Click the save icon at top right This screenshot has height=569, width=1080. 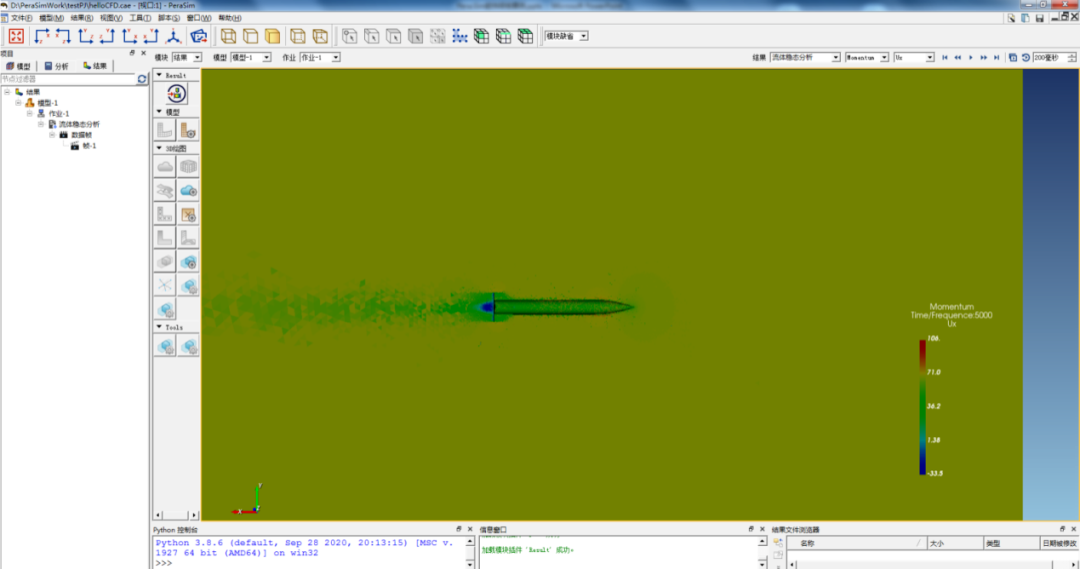click(x=1040, y=18)
